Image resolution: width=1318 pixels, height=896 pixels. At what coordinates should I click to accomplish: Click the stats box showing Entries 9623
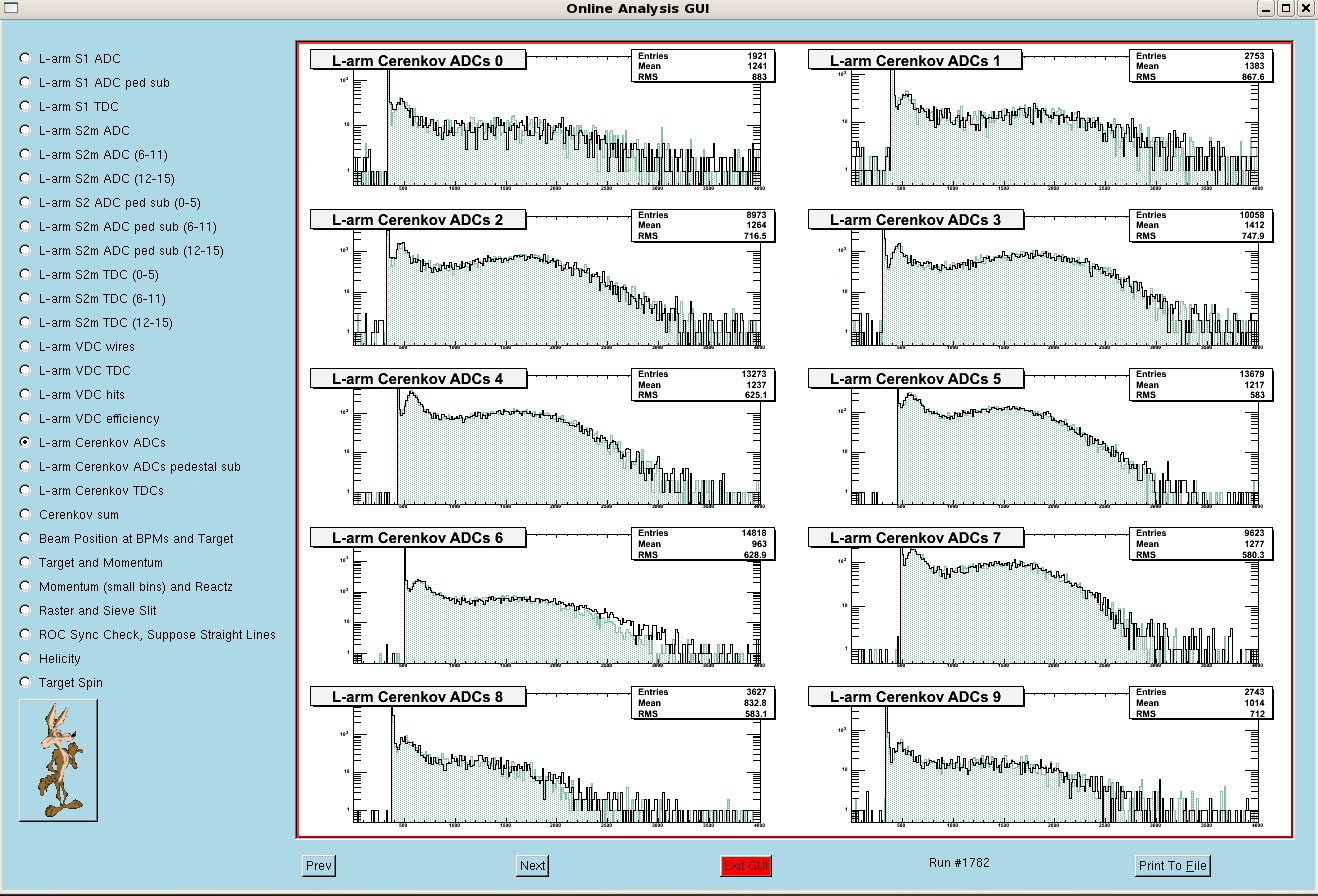pos(1200,543)
